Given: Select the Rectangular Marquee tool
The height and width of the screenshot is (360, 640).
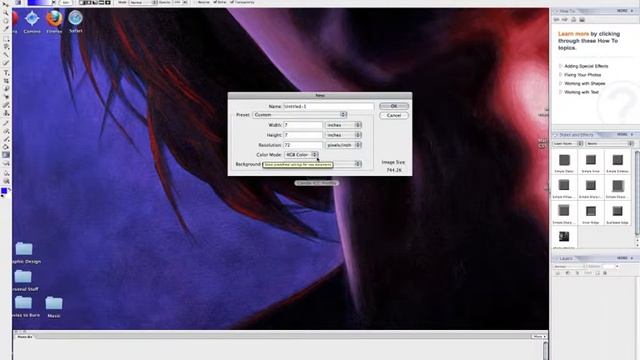Looking at the screenshot, I should (x=6, y=39).
